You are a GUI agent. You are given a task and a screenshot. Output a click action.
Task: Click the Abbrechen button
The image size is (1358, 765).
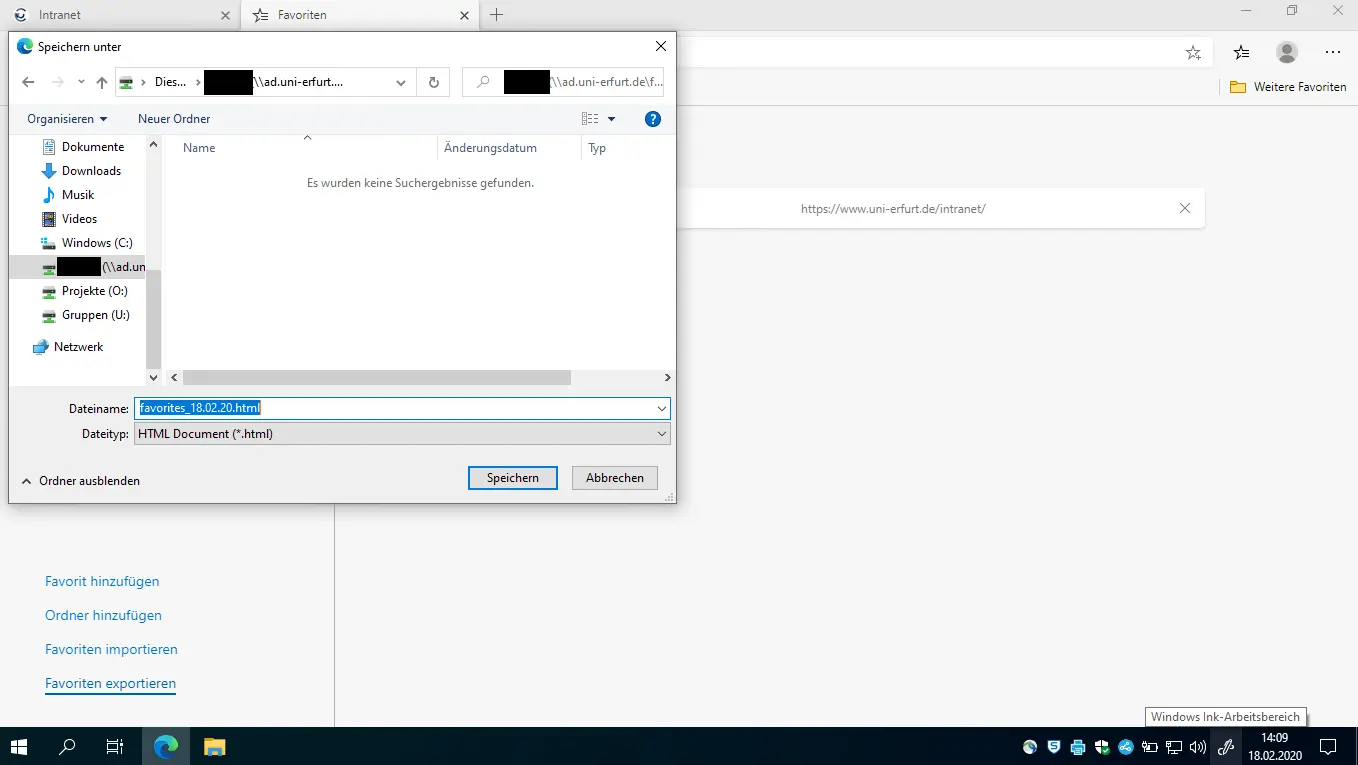614,478
